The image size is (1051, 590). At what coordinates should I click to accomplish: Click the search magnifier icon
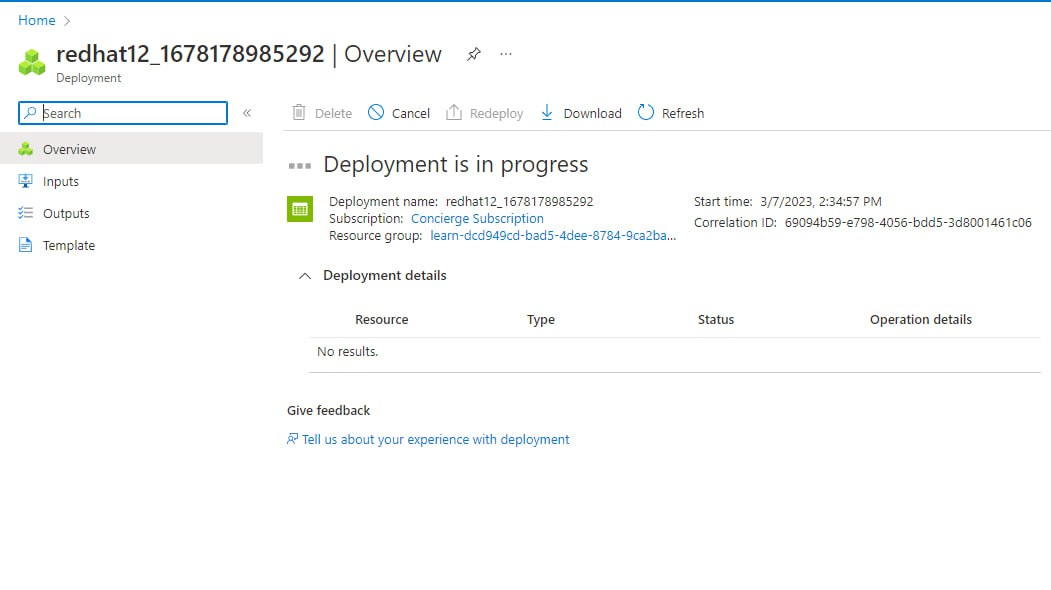(x=30, y=113)
